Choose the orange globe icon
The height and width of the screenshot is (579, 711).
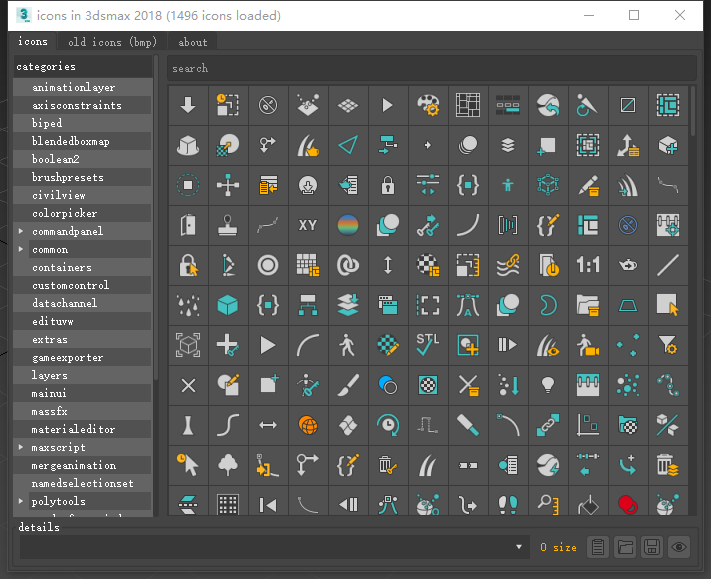coord(308,425)
